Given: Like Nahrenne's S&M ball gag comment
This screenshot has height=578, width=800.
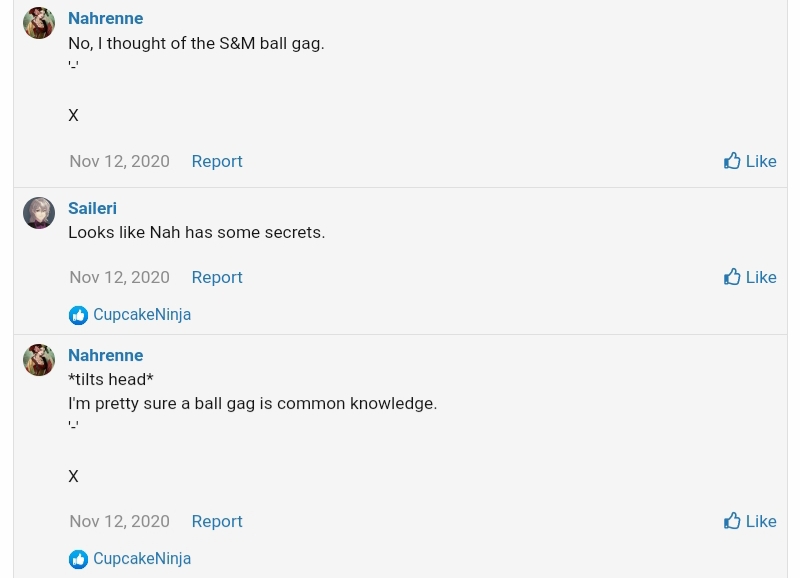Looking at the screenshot, I should [750, 161].
